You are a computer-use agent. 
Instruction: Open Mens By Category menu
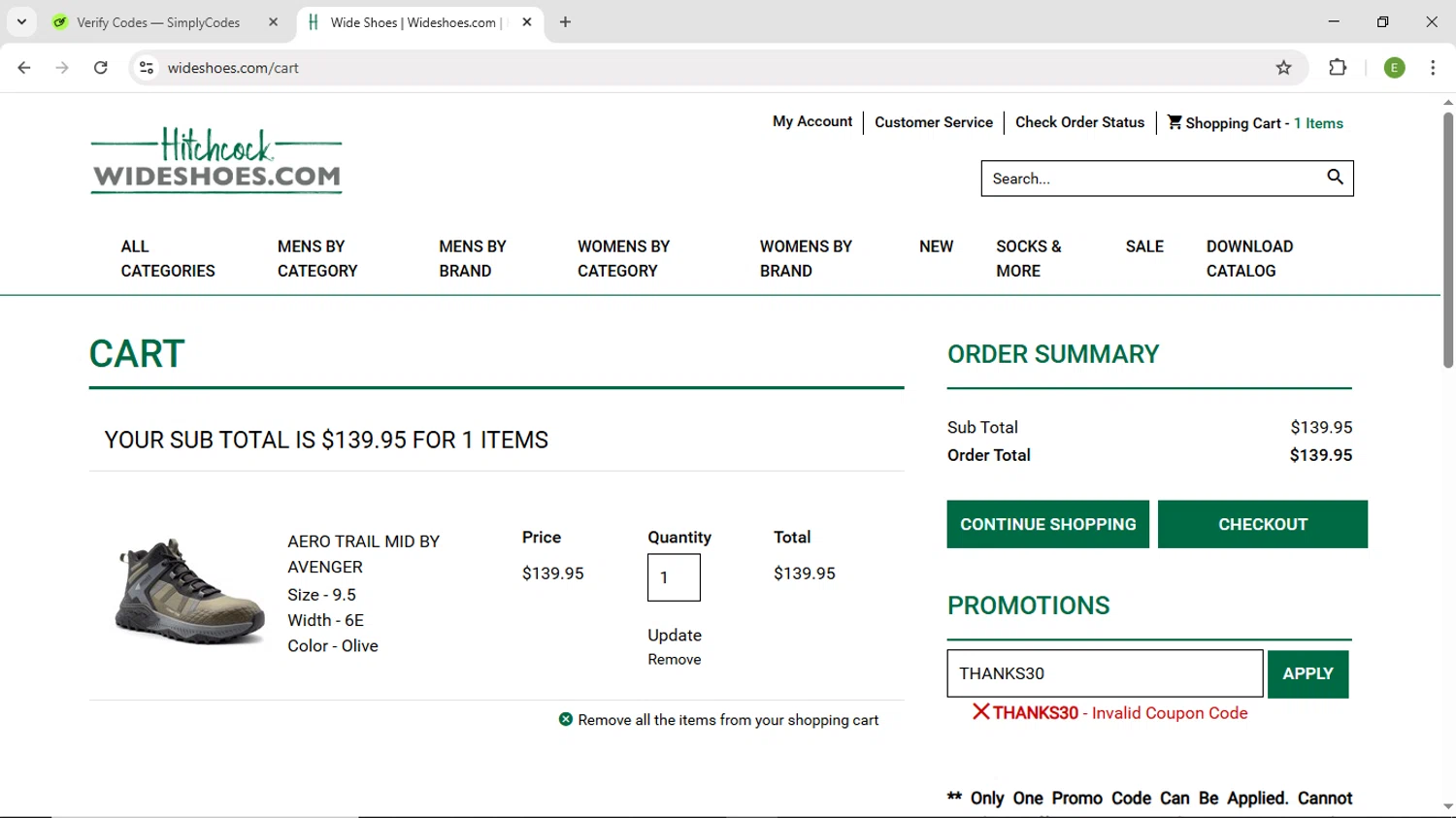317,258
